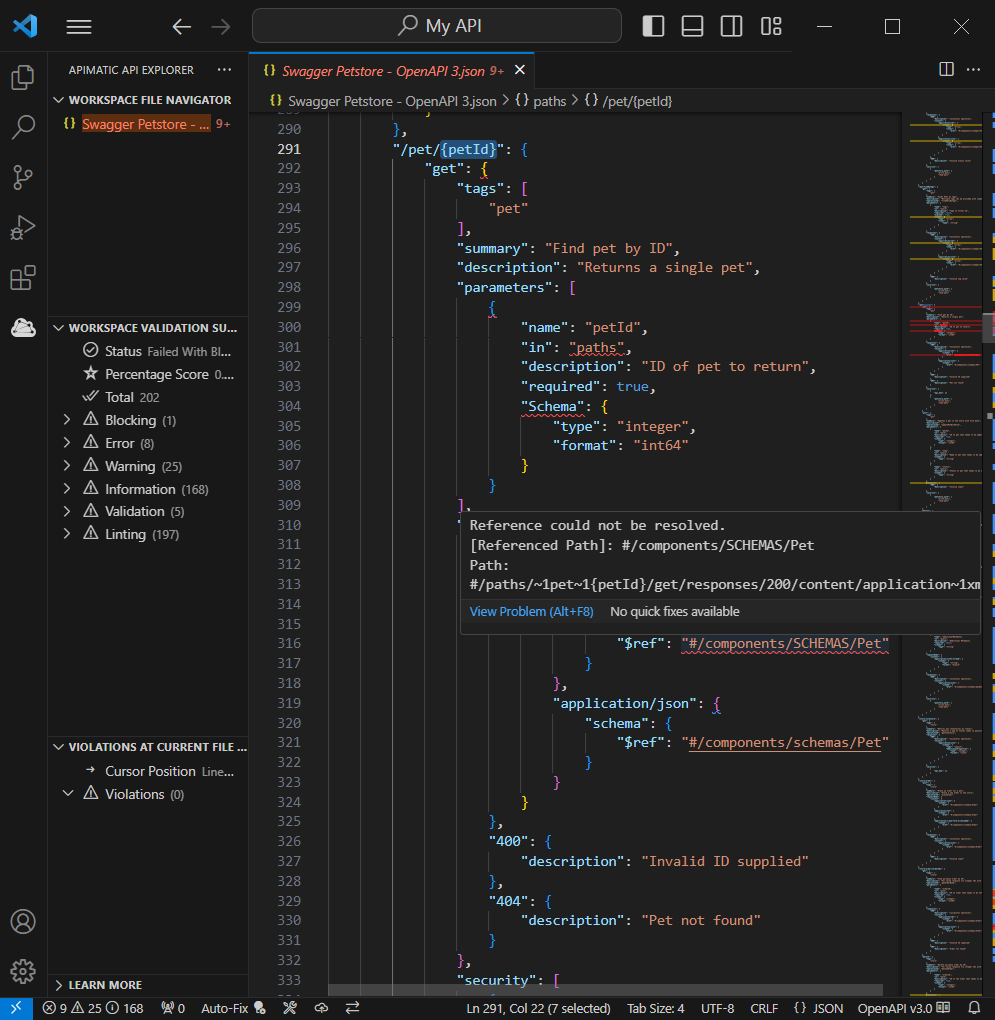Click the My API command center search box
The image size is (995, 1020).
tap(436, 26)
